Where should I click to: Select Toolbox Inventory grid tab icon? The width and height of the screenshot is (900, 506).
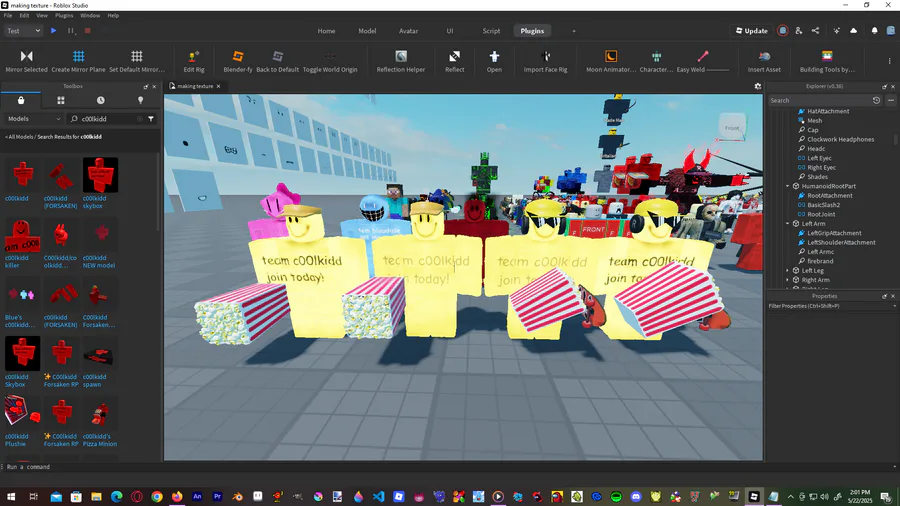(x=61, y=100)
